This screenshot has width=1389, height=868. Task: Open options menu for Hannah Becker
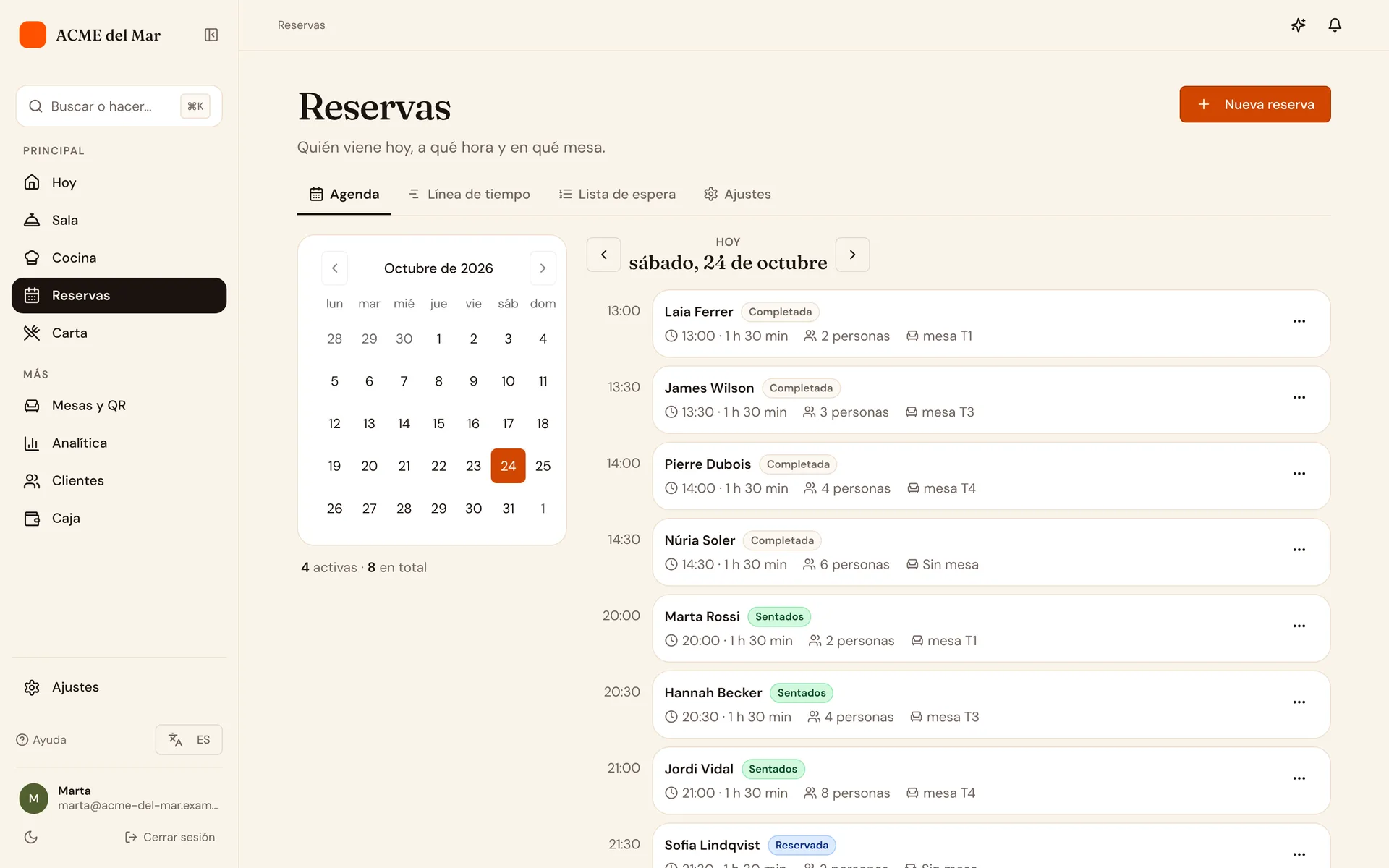1299,702
